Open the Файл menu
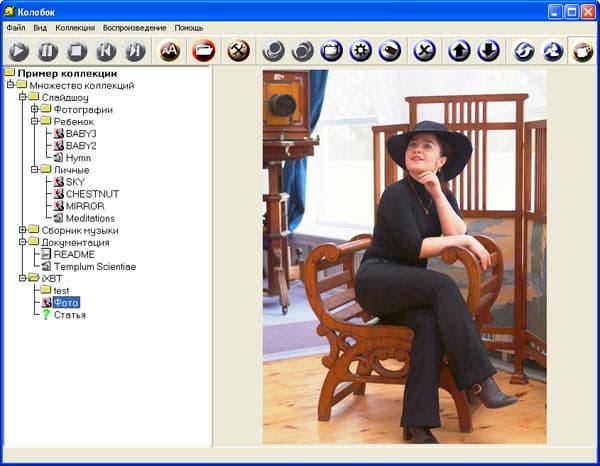Screen dimensions: 600x466 16,28
